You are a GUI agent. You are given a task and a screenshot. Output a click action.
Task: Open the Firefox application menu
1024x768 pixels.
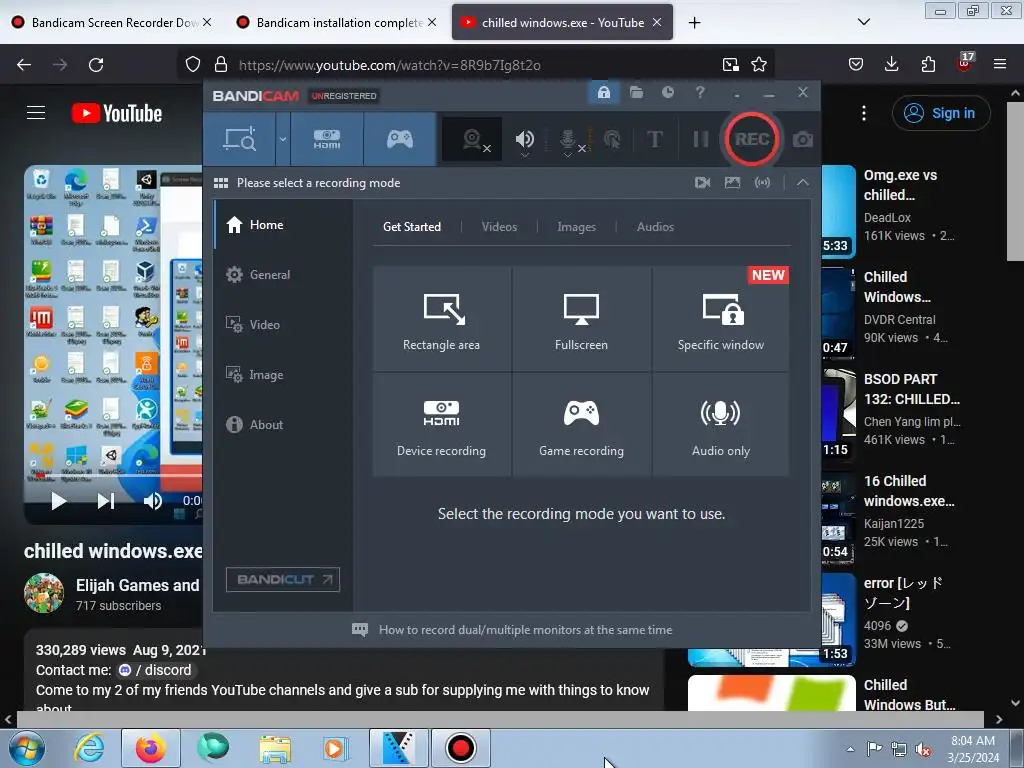[x=999, y=64]
